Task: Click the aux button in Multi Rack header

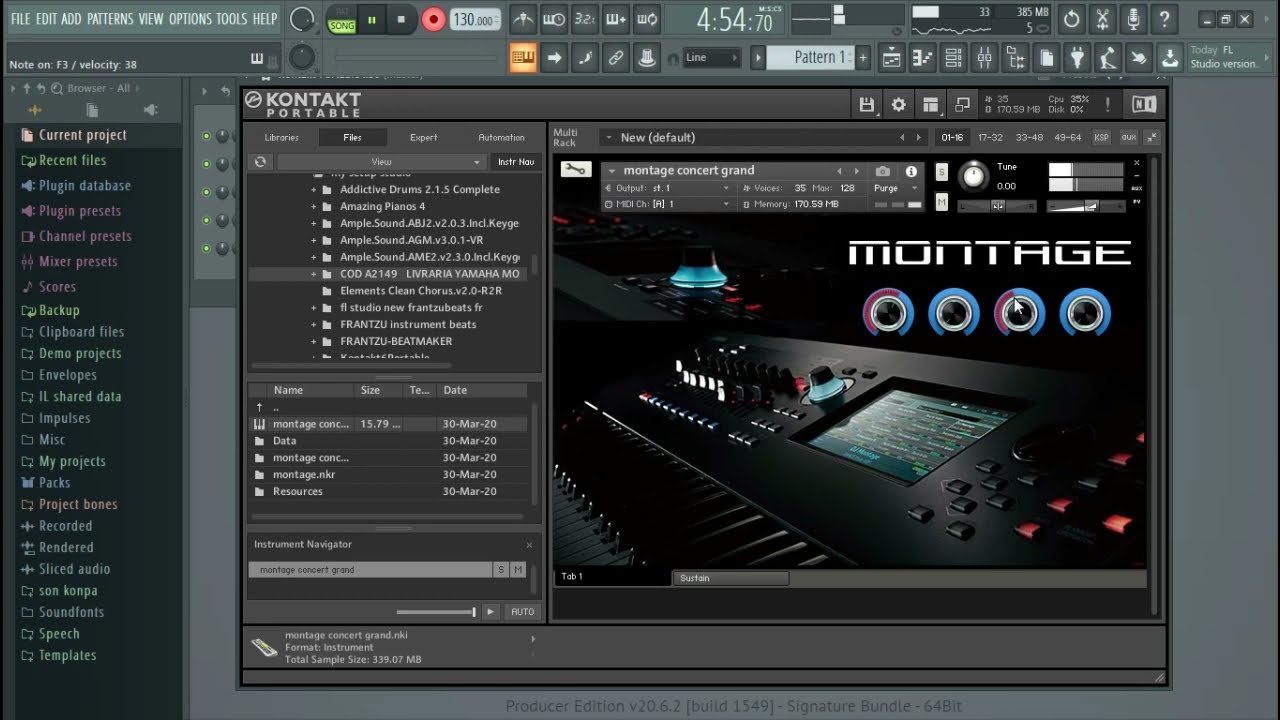Action: point(1129,137)
